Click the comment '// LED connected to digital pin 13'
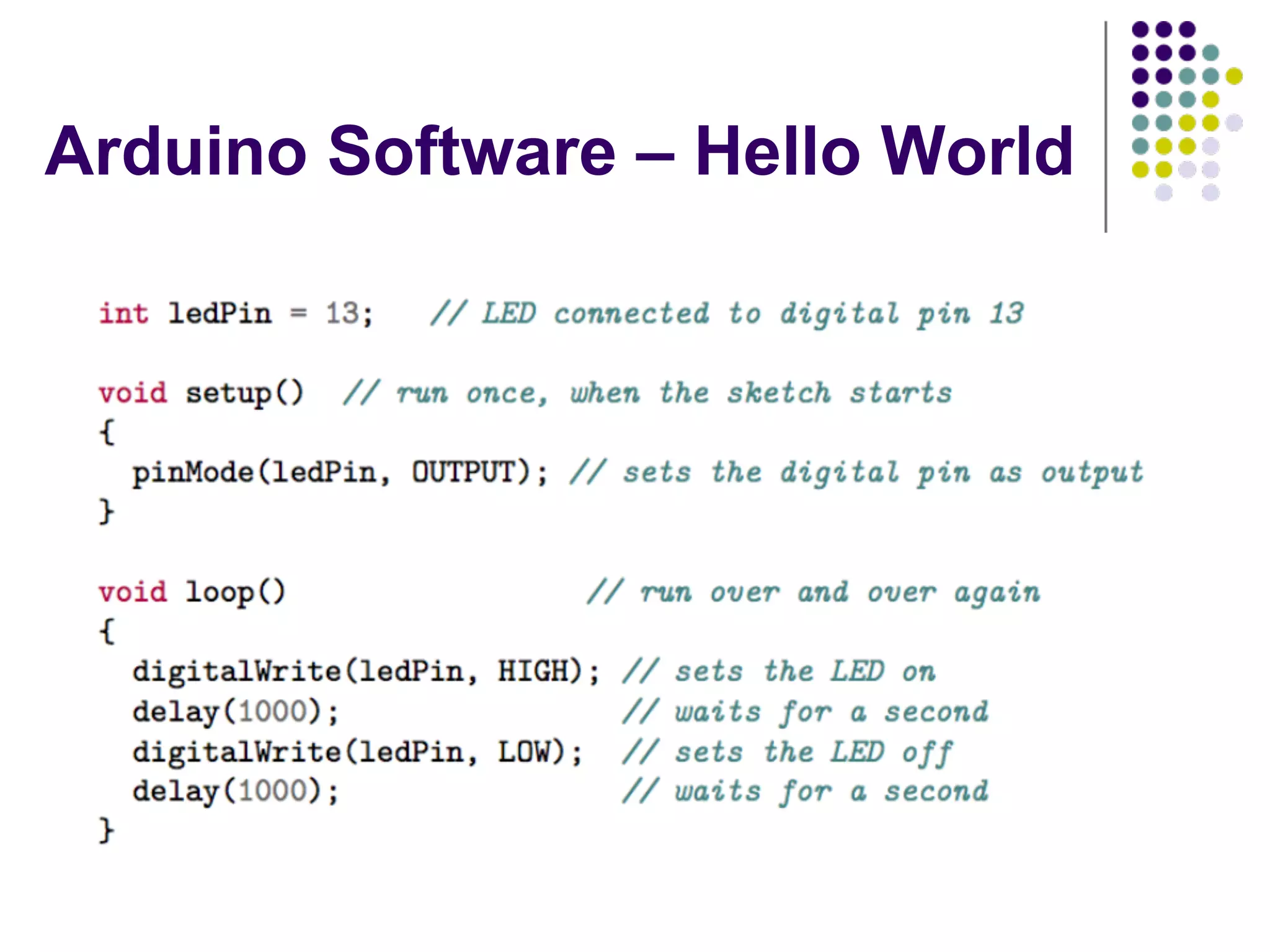 tap(727, 314)
